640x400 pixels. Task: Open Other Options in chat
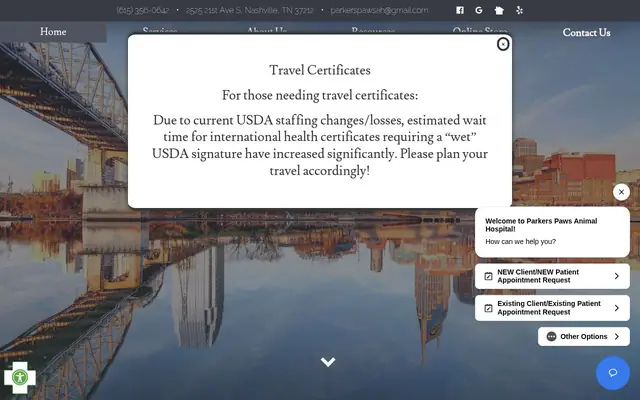pyautogui.click(x=584, y=336)
